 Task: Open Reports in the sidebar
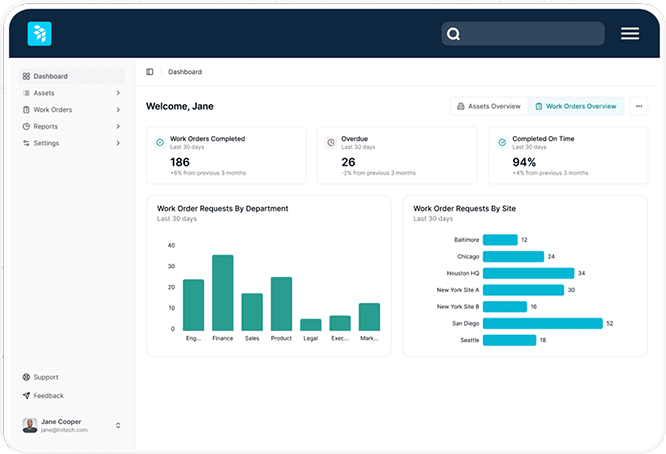tap(72, 127)
